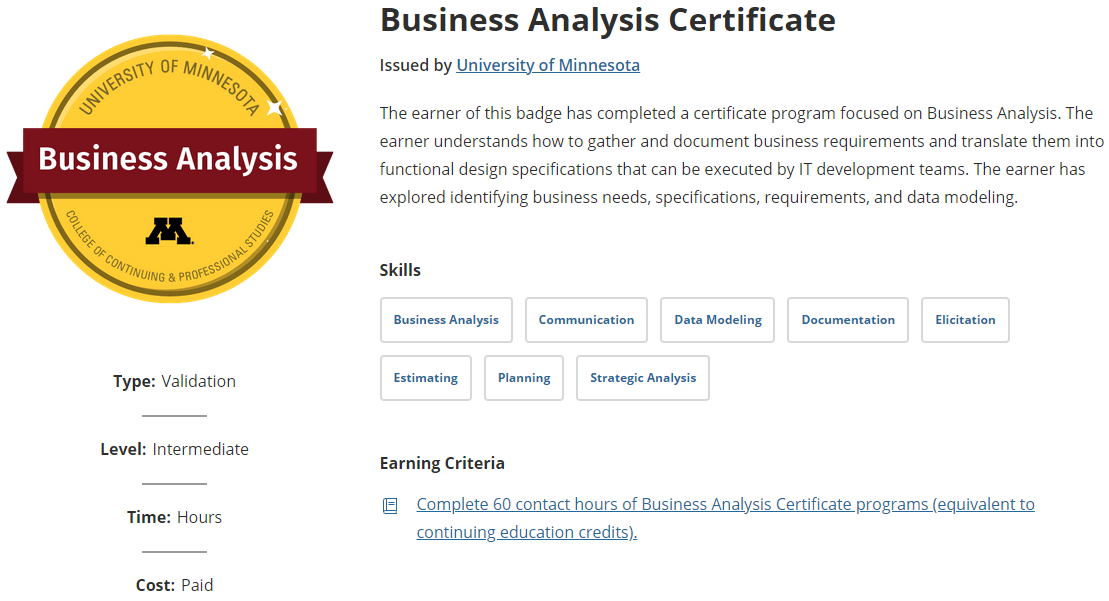
Task: Select the Elicitation skill tag
Action: [x=965, y=319]
